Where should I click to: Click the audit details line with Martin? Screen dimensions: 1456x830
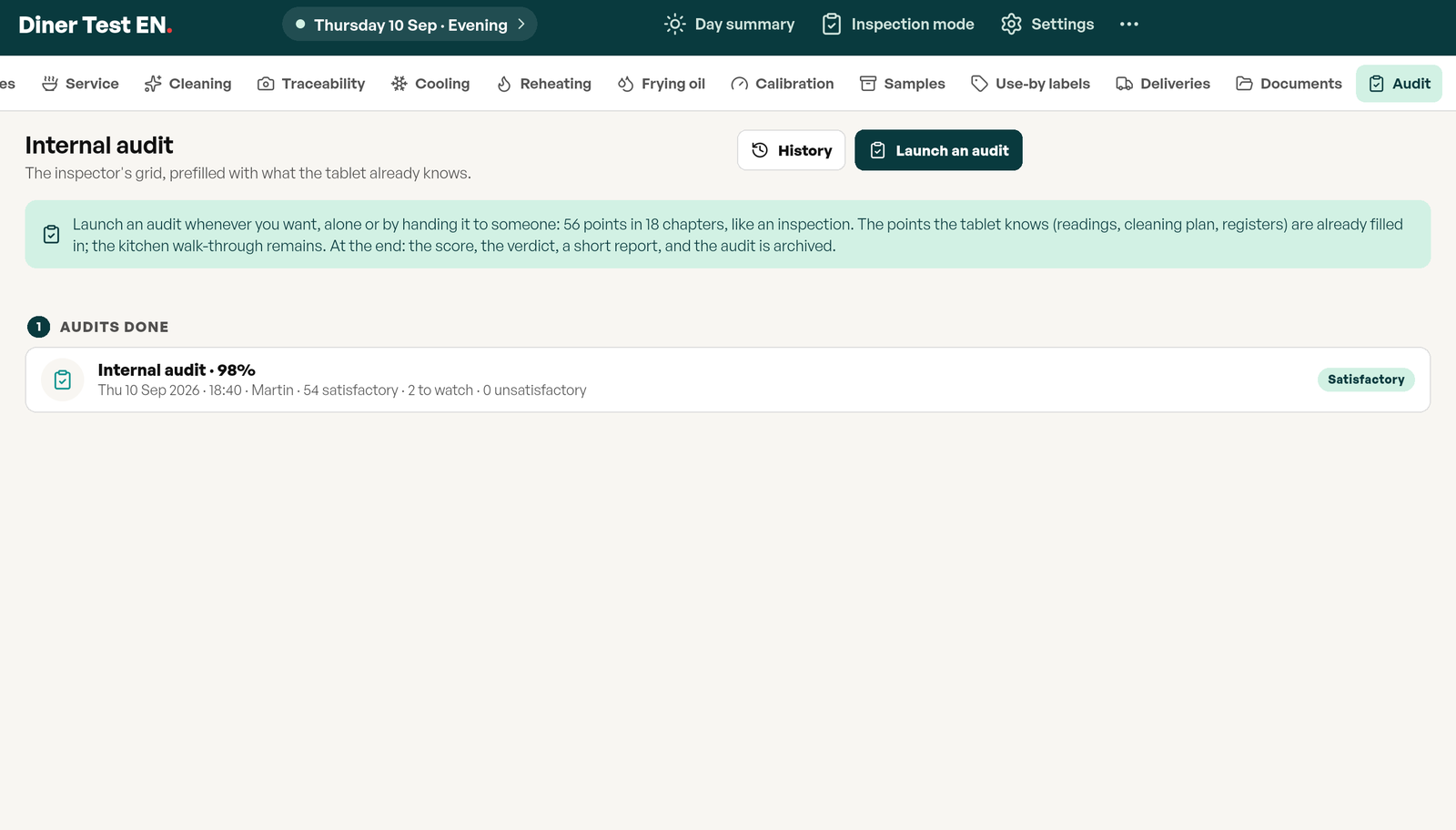(x=342, y=390)
